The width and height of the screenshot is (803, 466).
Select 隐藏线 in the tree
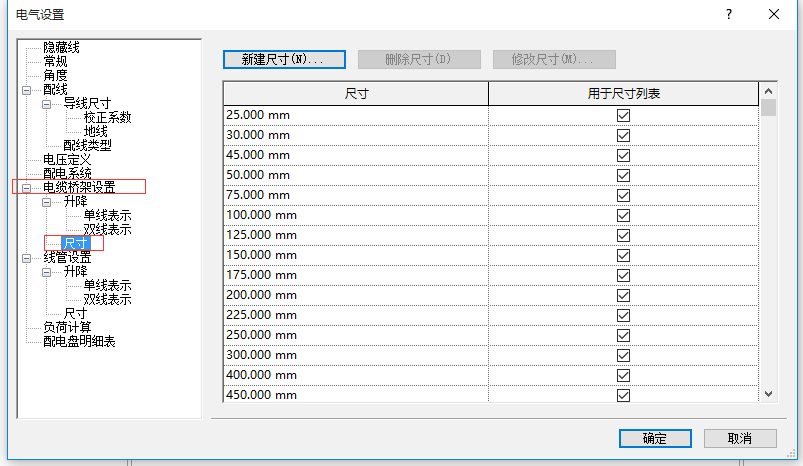(x=61, y=48)
